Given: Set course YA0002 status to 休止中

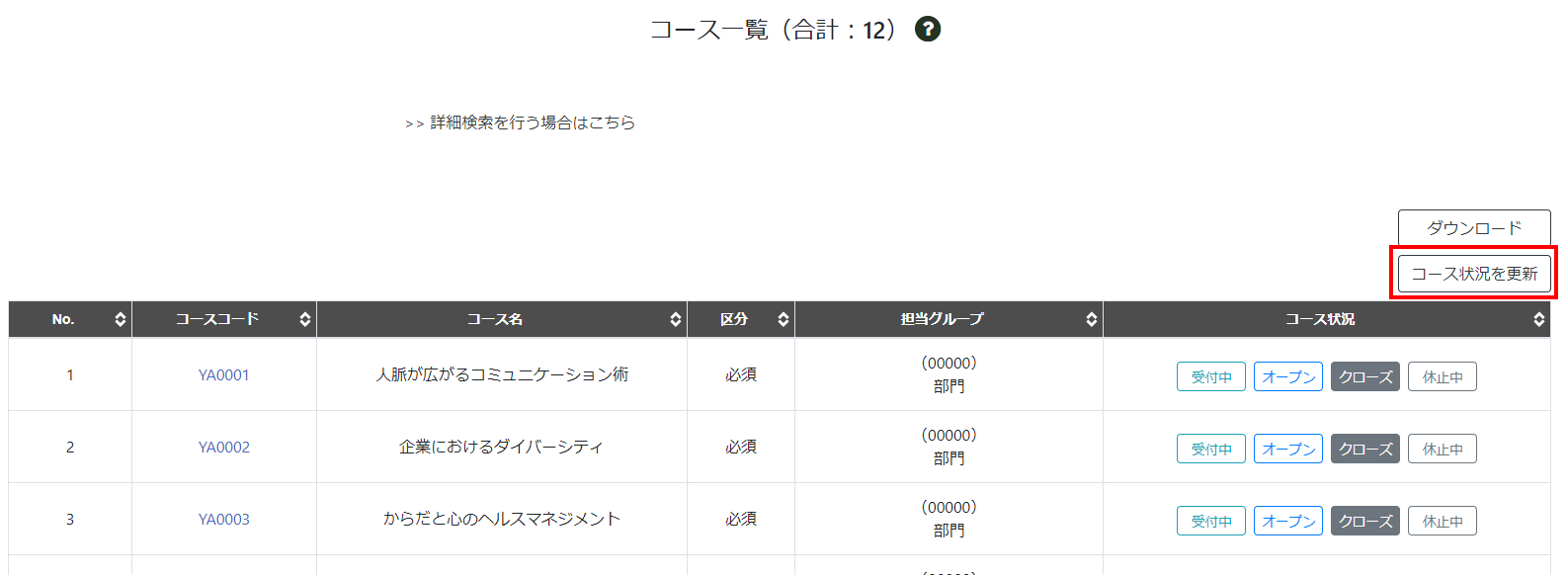Looking at the screenshot, I should [x=1442, y=449].
